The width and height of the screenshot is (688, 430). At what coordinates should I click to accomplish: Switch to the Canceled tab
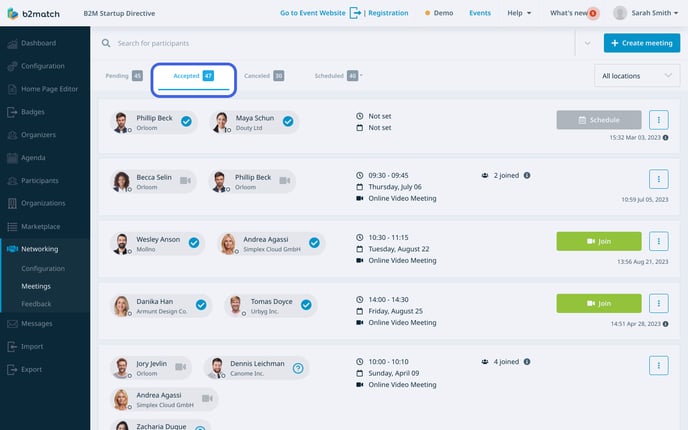(x=264, y=76)
